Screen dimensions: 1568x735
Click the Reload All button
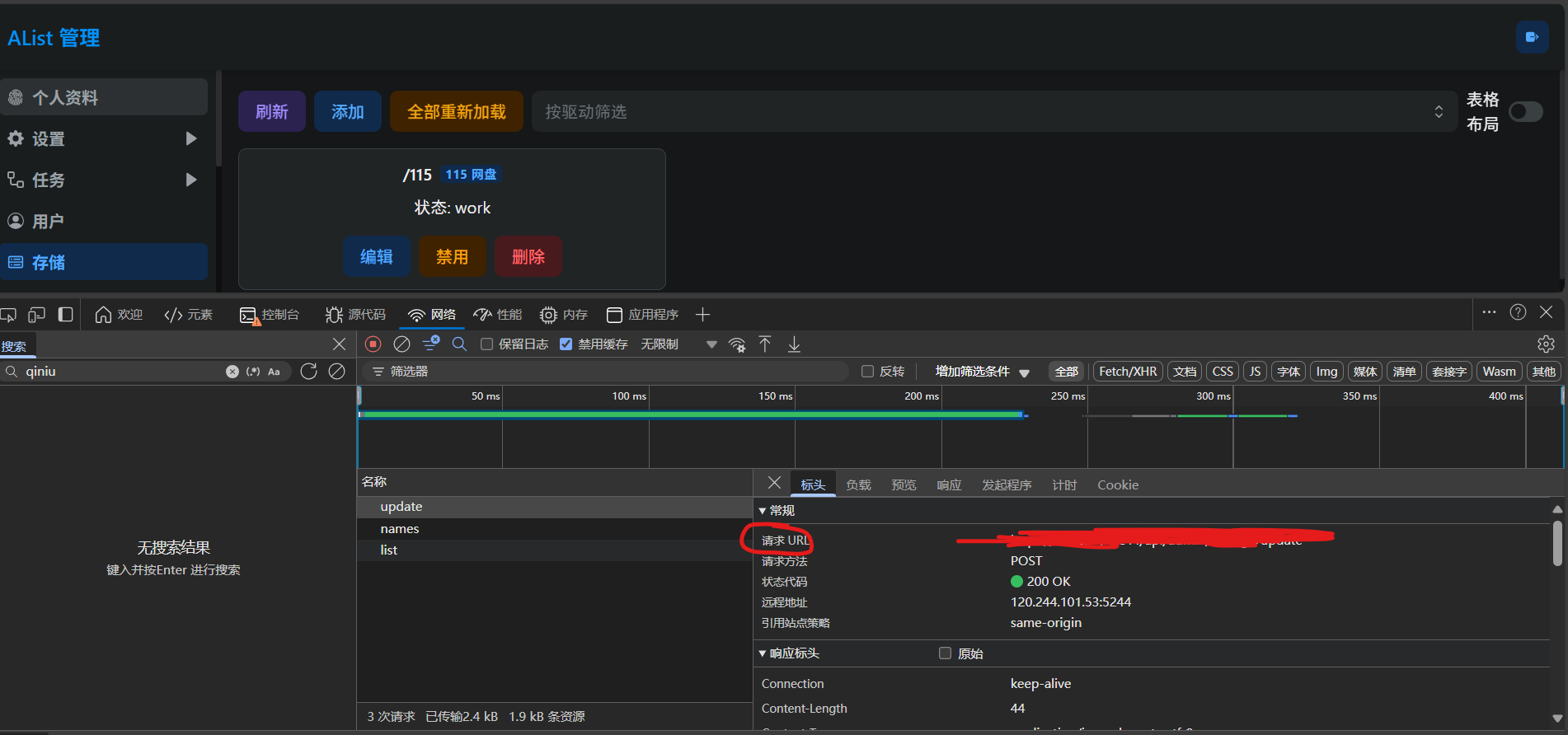point(457,111)
